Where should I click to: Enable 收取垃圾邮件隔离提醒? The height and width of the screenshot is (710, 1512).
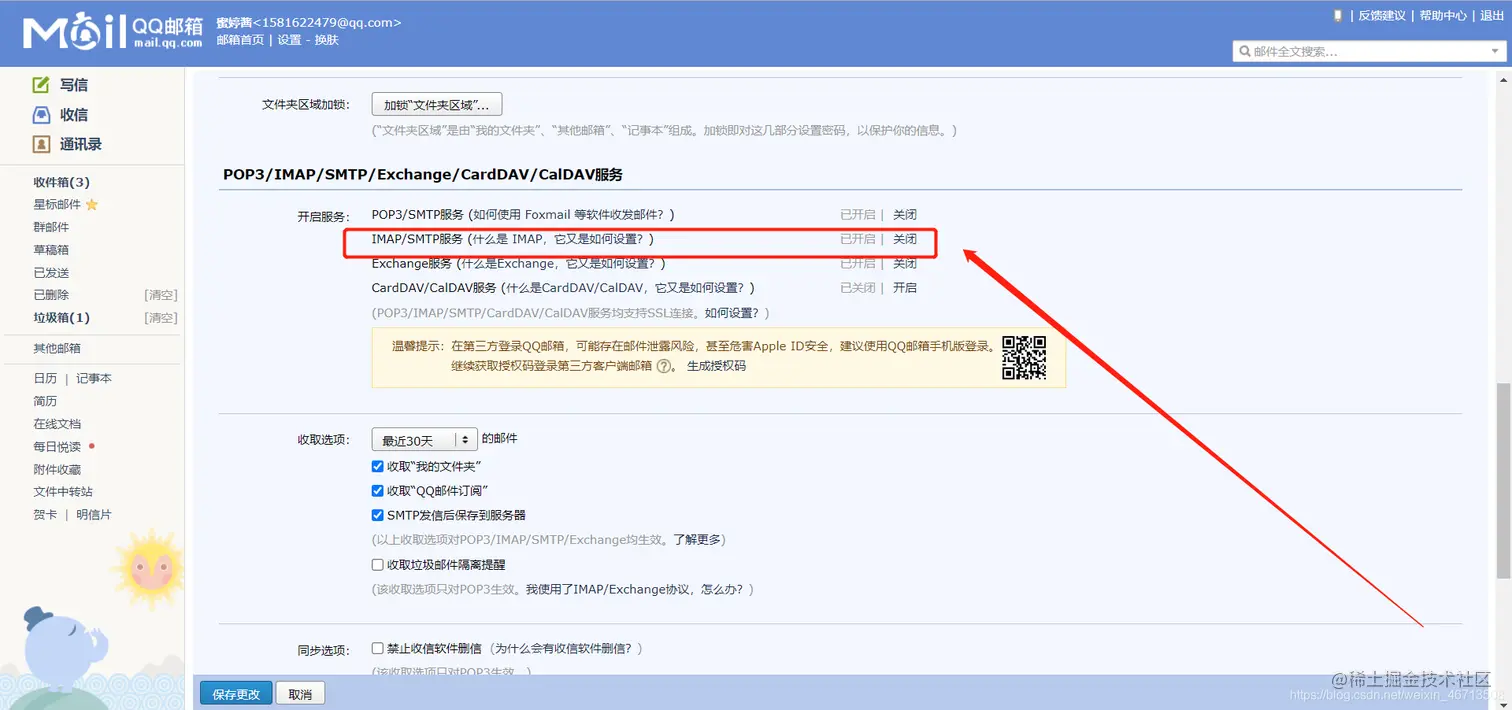click(377, 564)
